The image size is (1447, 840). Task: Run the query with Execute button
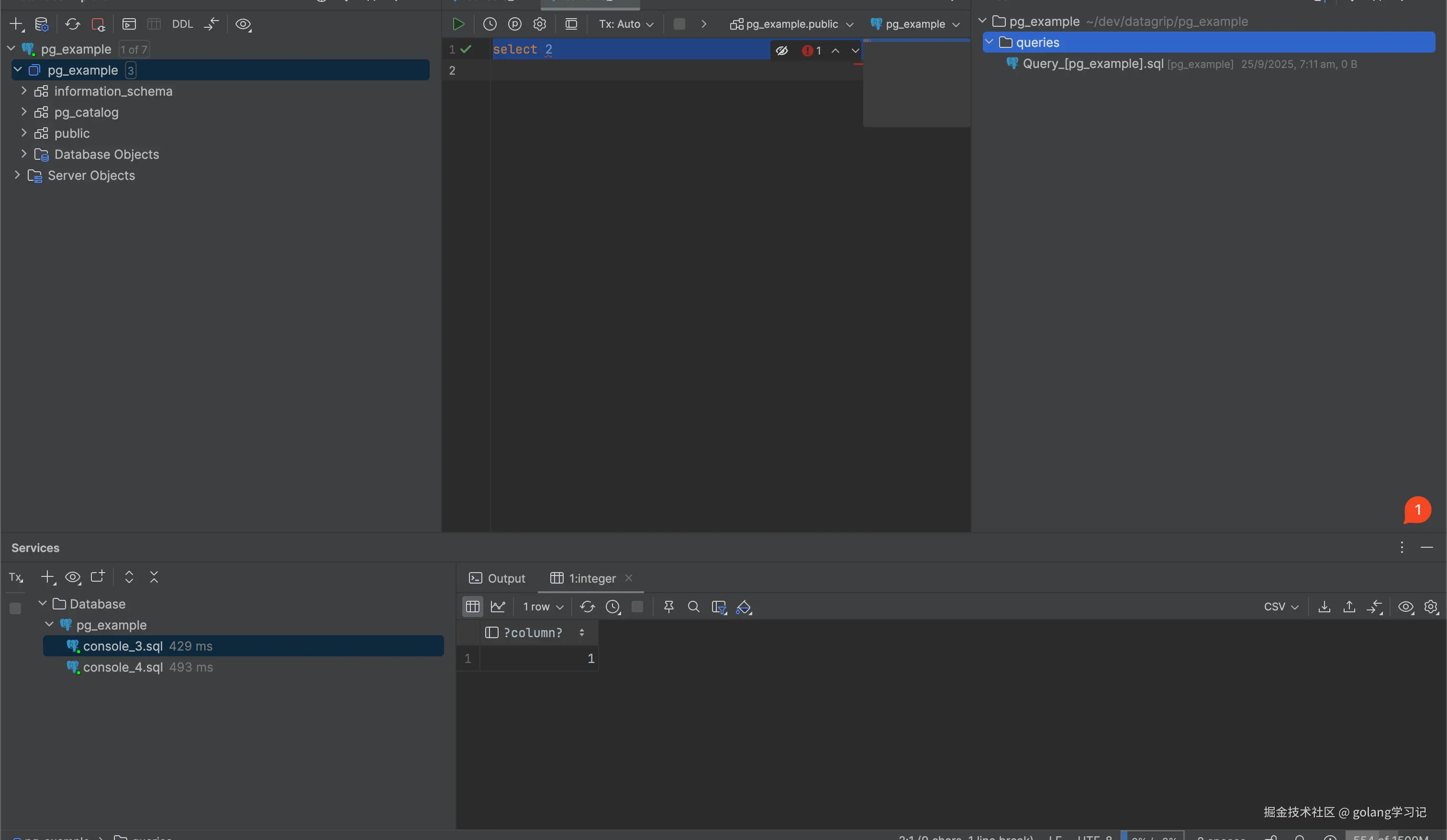(x=458, y=24)
